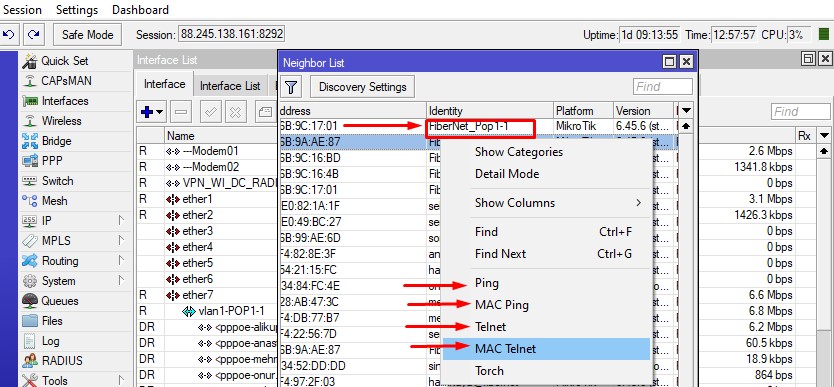
Task: Switch to the Interface tab
Action: [x=164, y=84]
